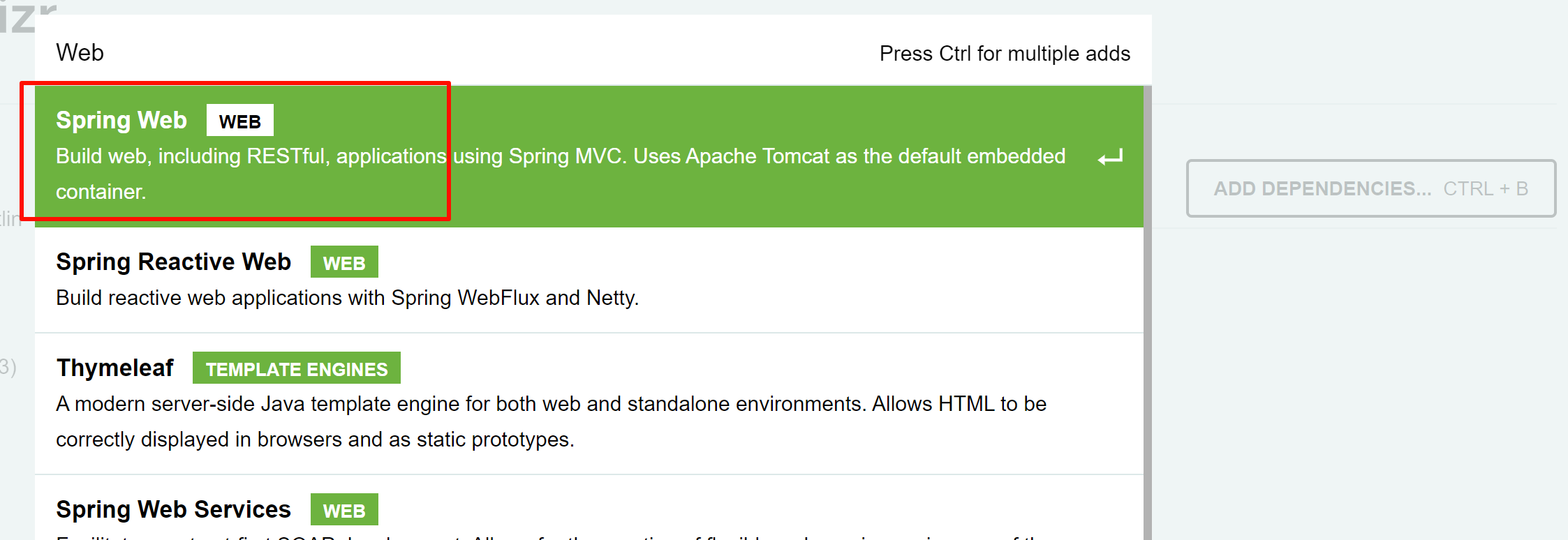Click the 'Press Ctrl for multiple adds' hint text
This screenshot has width=1568, height=540.
pos(1005,53)
